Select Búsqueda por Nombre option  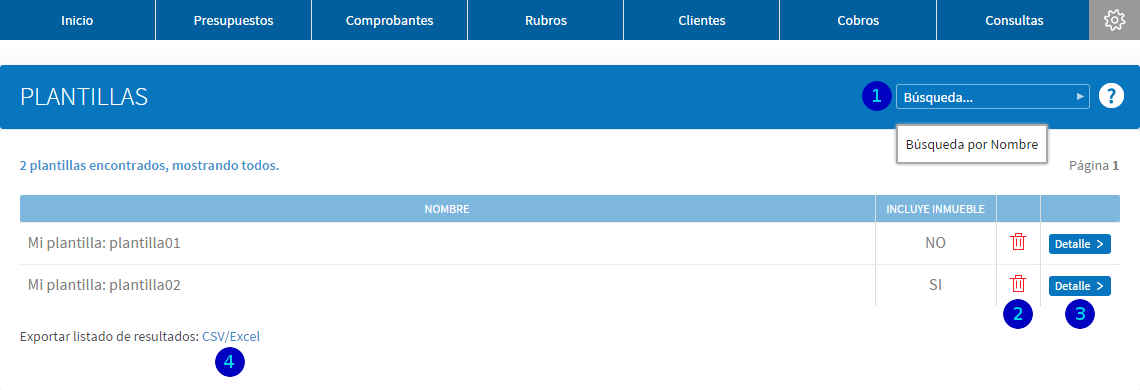[x=971, y=144]
